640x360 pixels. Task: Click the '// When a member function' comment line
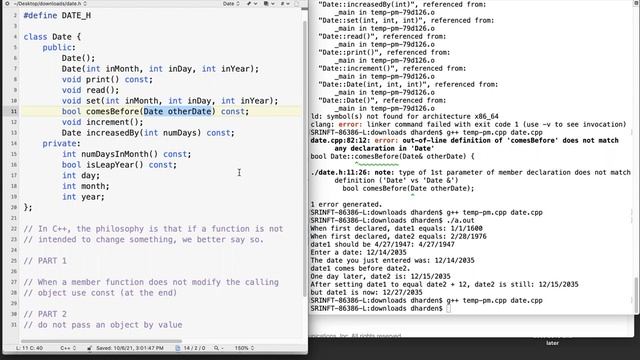point(151,282)
